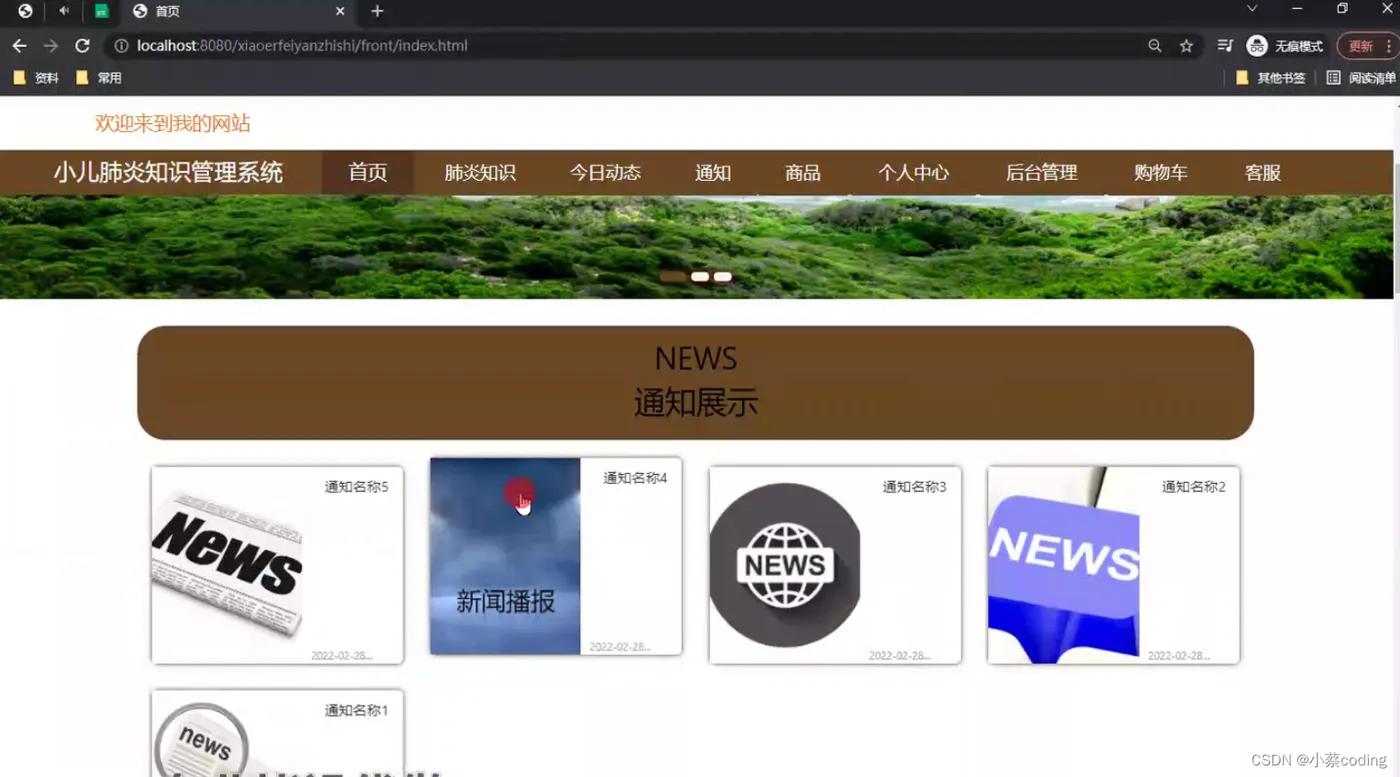Open a new browser tab
1400x777 pixels.
pos(377,11)
